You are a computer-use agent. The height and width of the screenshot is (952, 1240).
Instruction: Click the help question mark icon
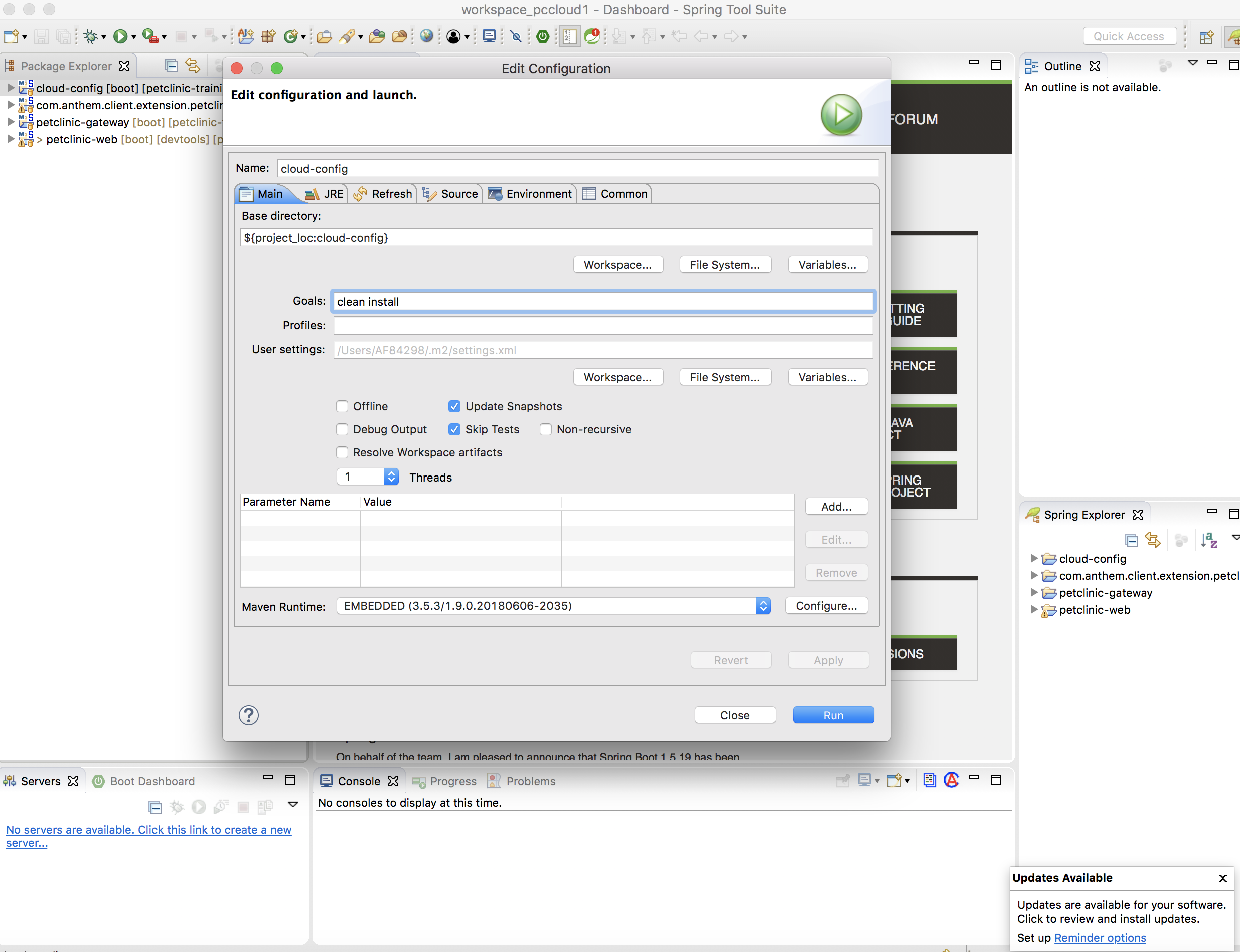tap(248, 715)
